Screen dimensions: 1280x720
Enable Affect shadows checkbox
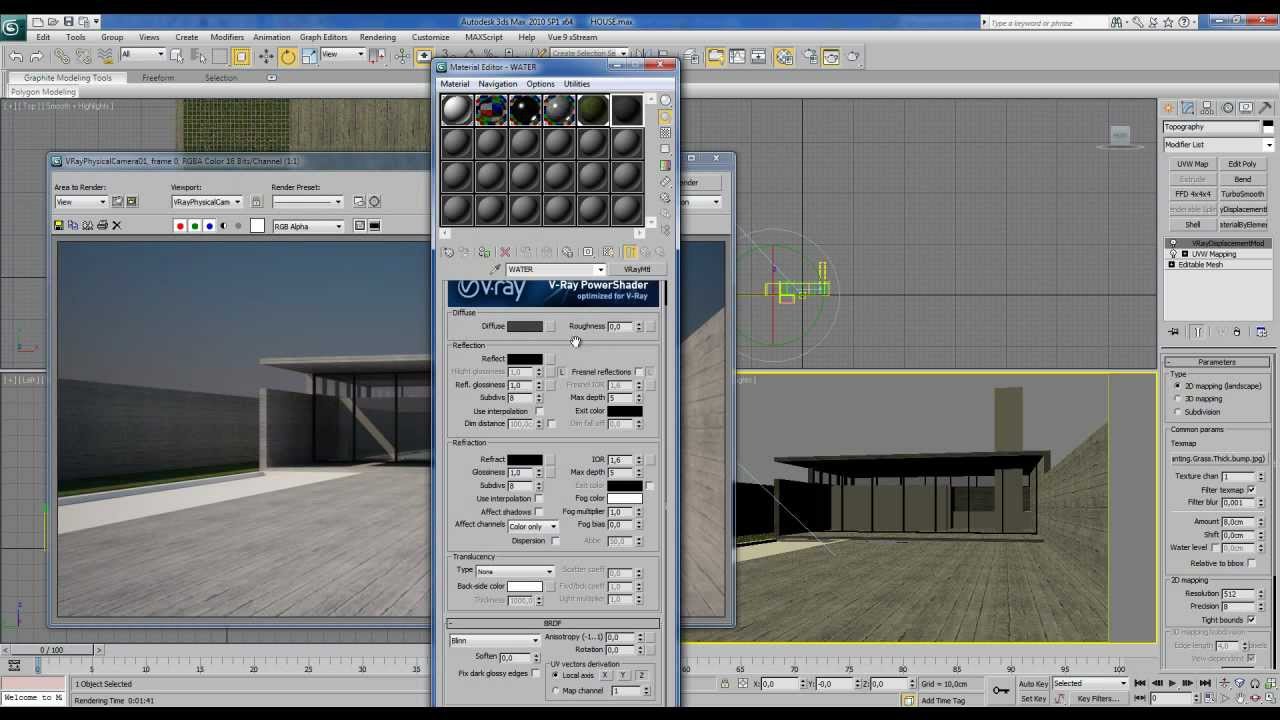pos(540,512)
